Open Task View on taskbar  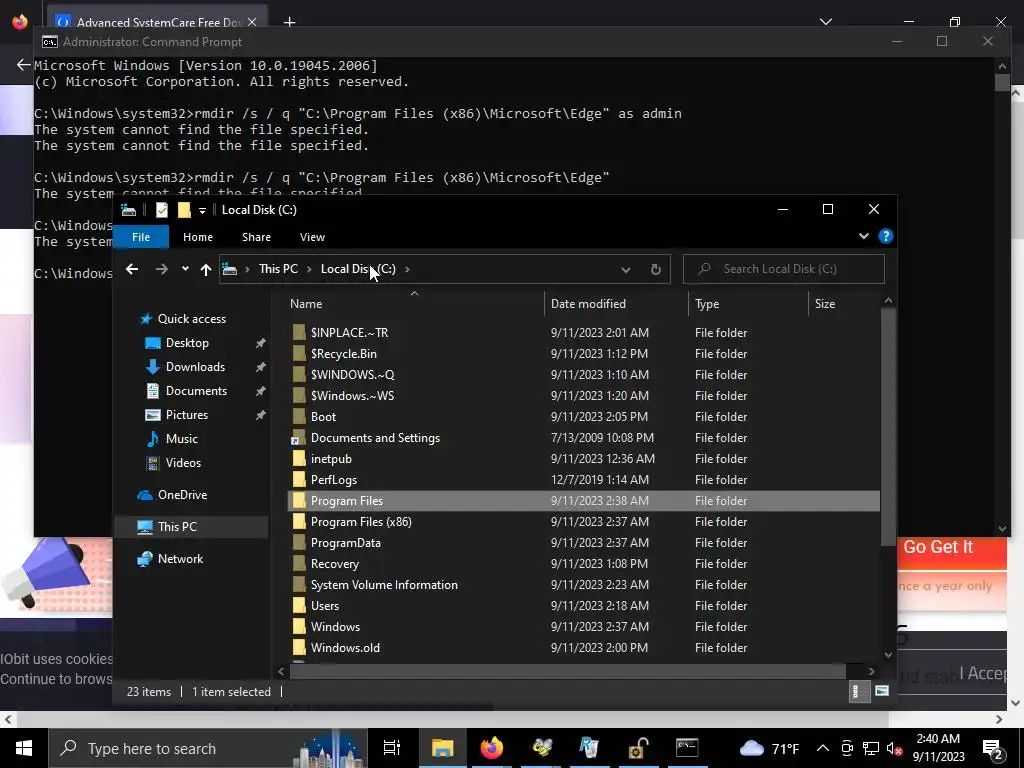coord(392,748)
